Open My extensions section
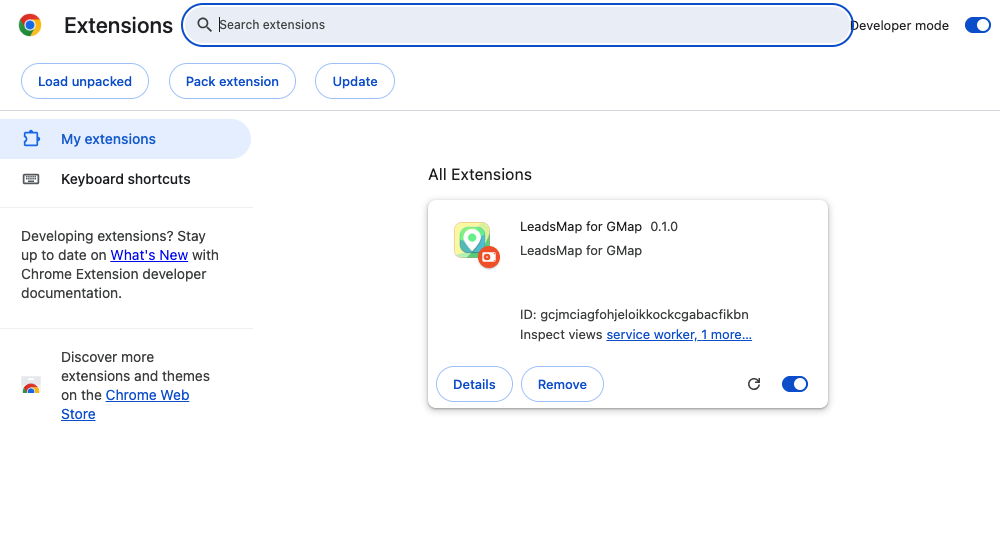Image resolution: width=1000 pixels, height=554 pixels. point(125,139)
